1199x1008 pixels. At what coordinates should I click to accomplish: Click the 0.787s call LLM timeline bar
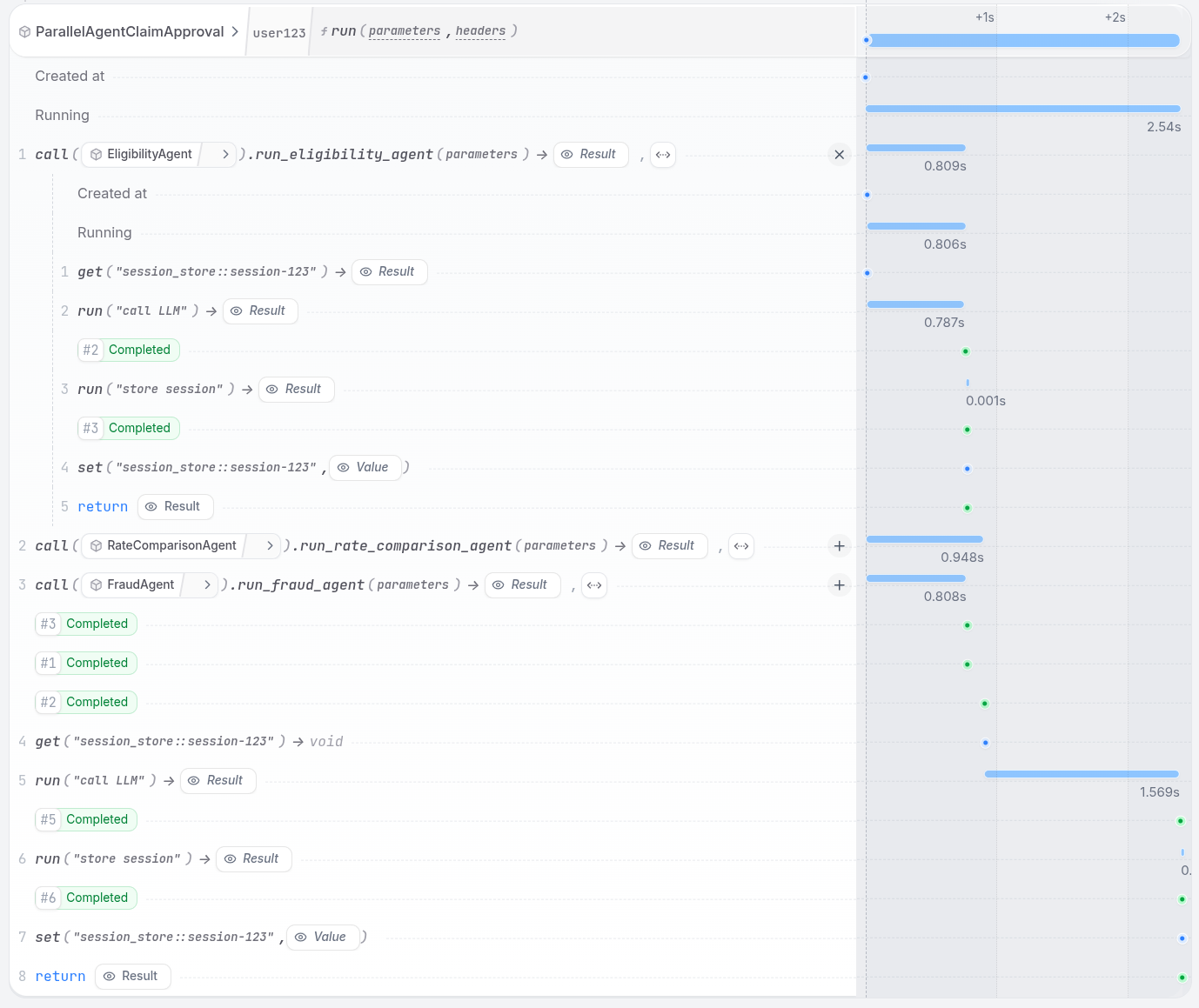click(x=915, y=304)
